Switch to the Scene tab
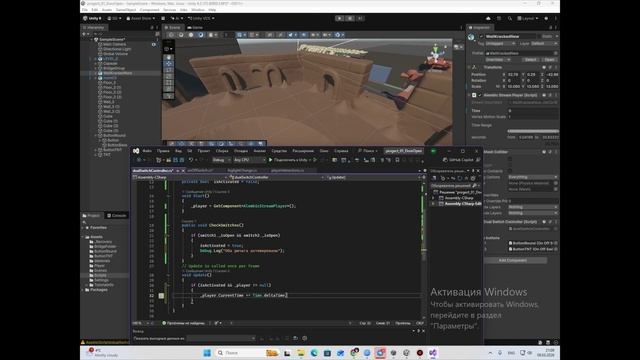Image resolution: width=640 pixels, height=360 pixels. 172,27
